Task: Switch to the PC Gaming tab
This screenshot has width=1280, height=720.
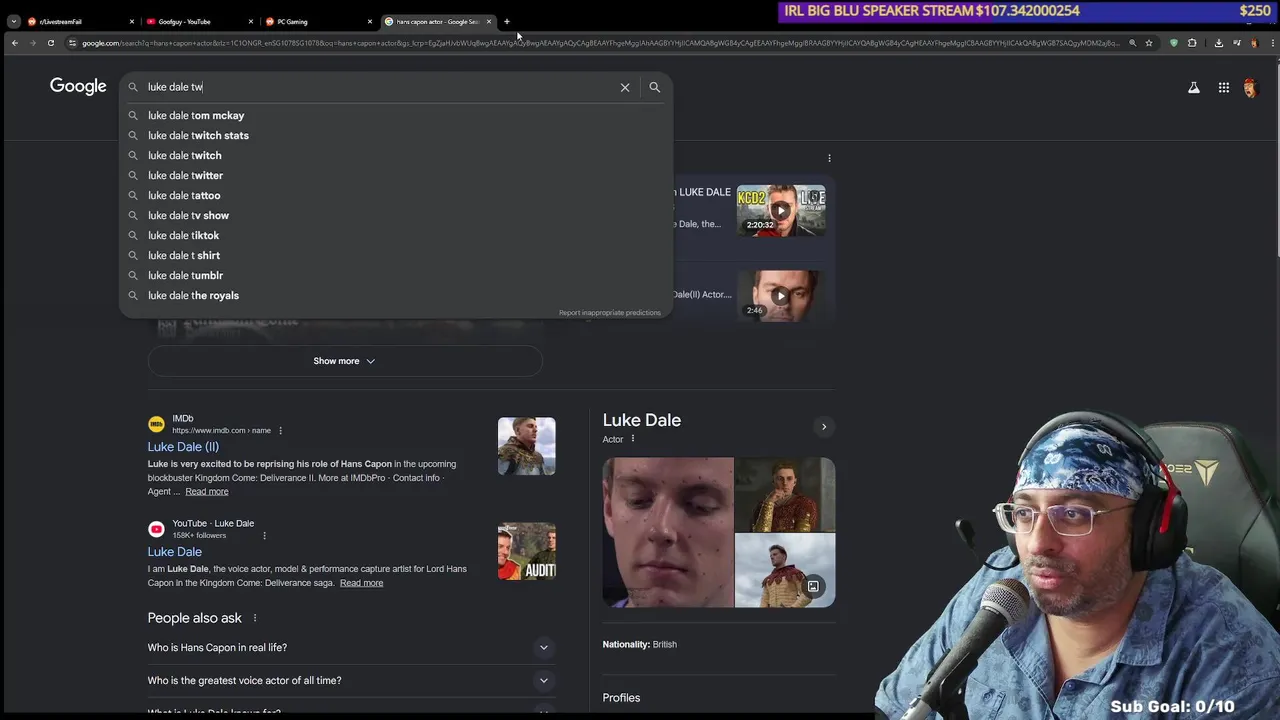Action: [x=317, y=21]
